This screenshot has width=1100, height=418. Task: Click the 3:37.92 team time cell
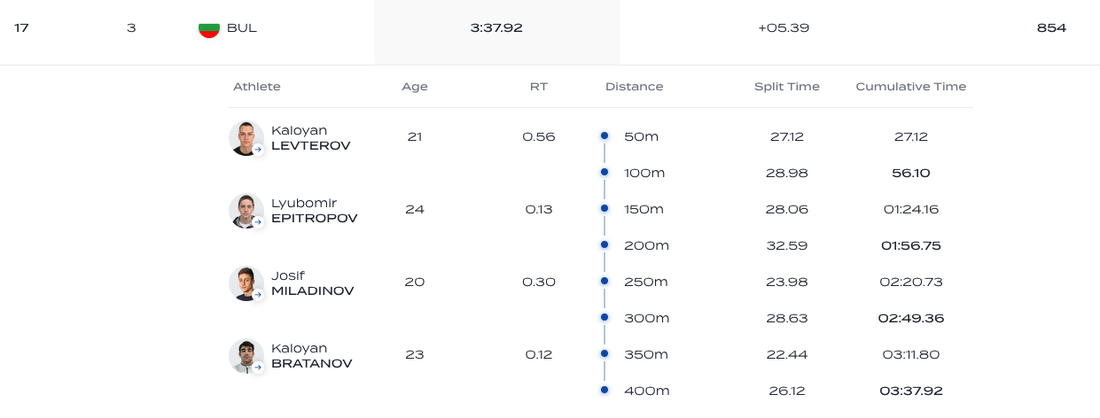point(496,28)
